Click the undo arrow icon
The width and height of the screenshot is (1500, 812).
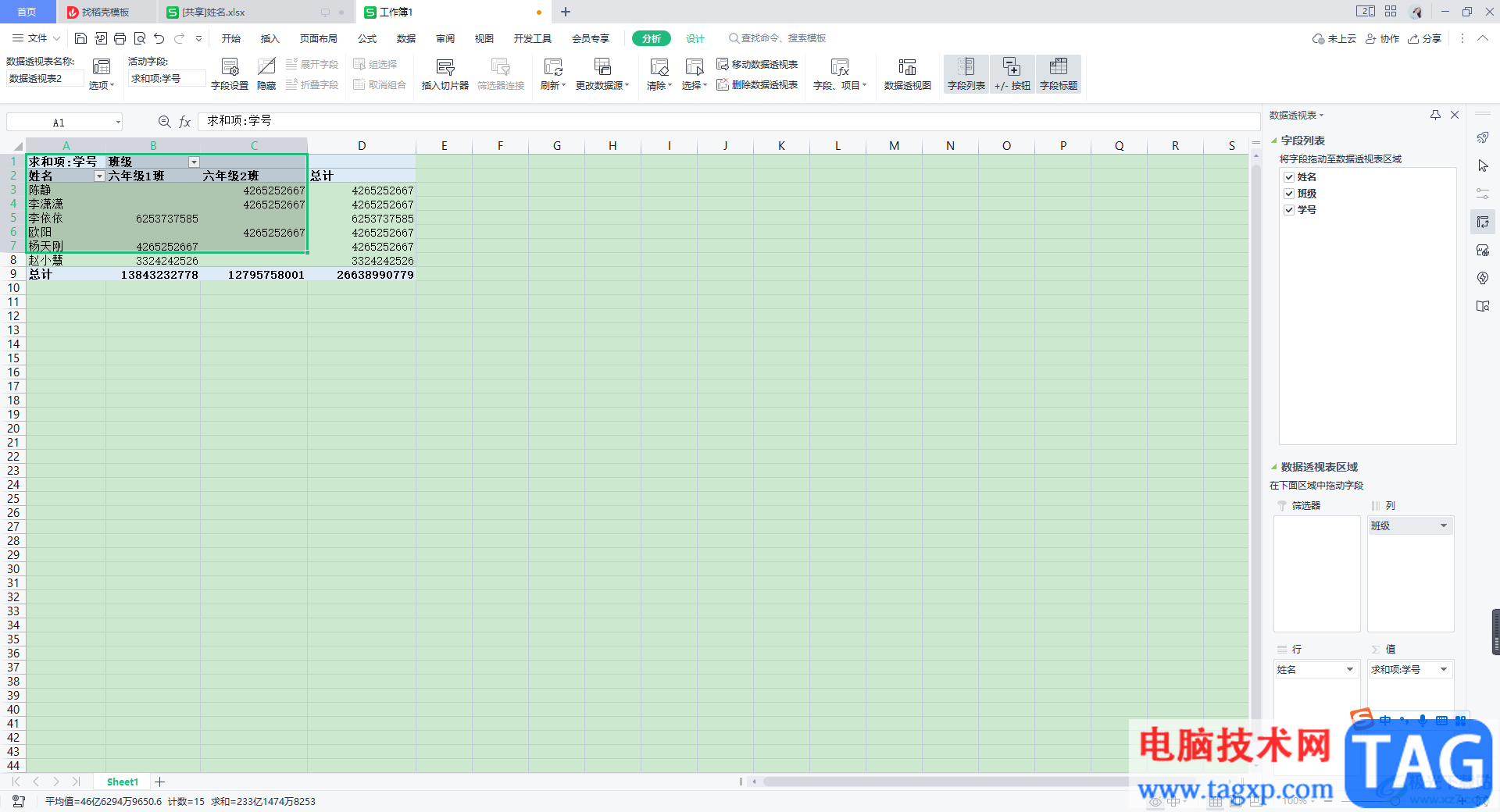tap(159, 38)
